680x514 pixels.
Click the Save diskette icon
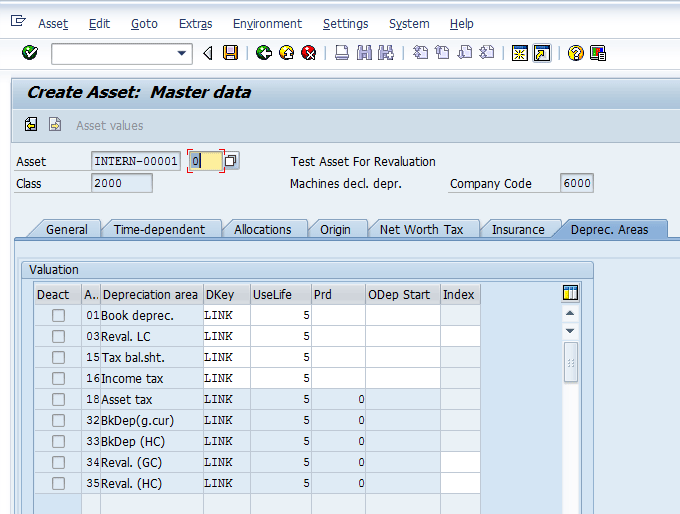click(231, 53)
